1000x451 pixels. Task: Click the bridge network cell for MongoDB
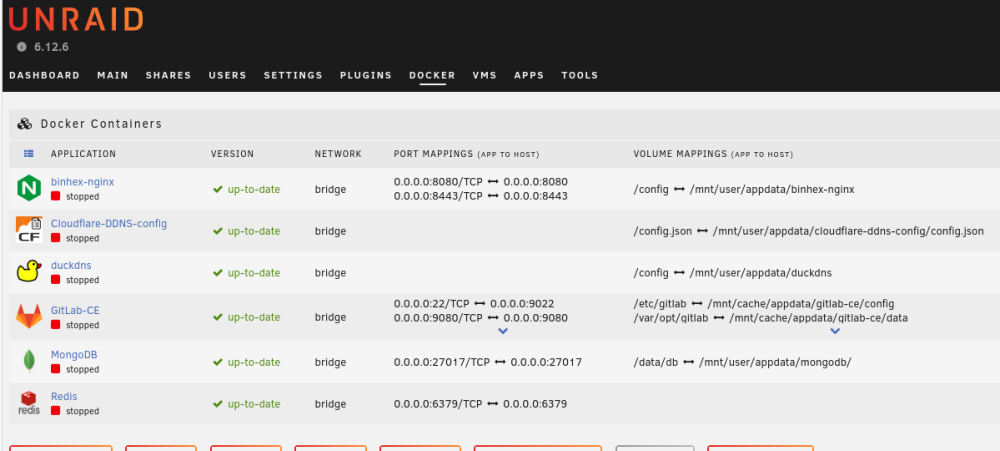click(x=330, y=362)
